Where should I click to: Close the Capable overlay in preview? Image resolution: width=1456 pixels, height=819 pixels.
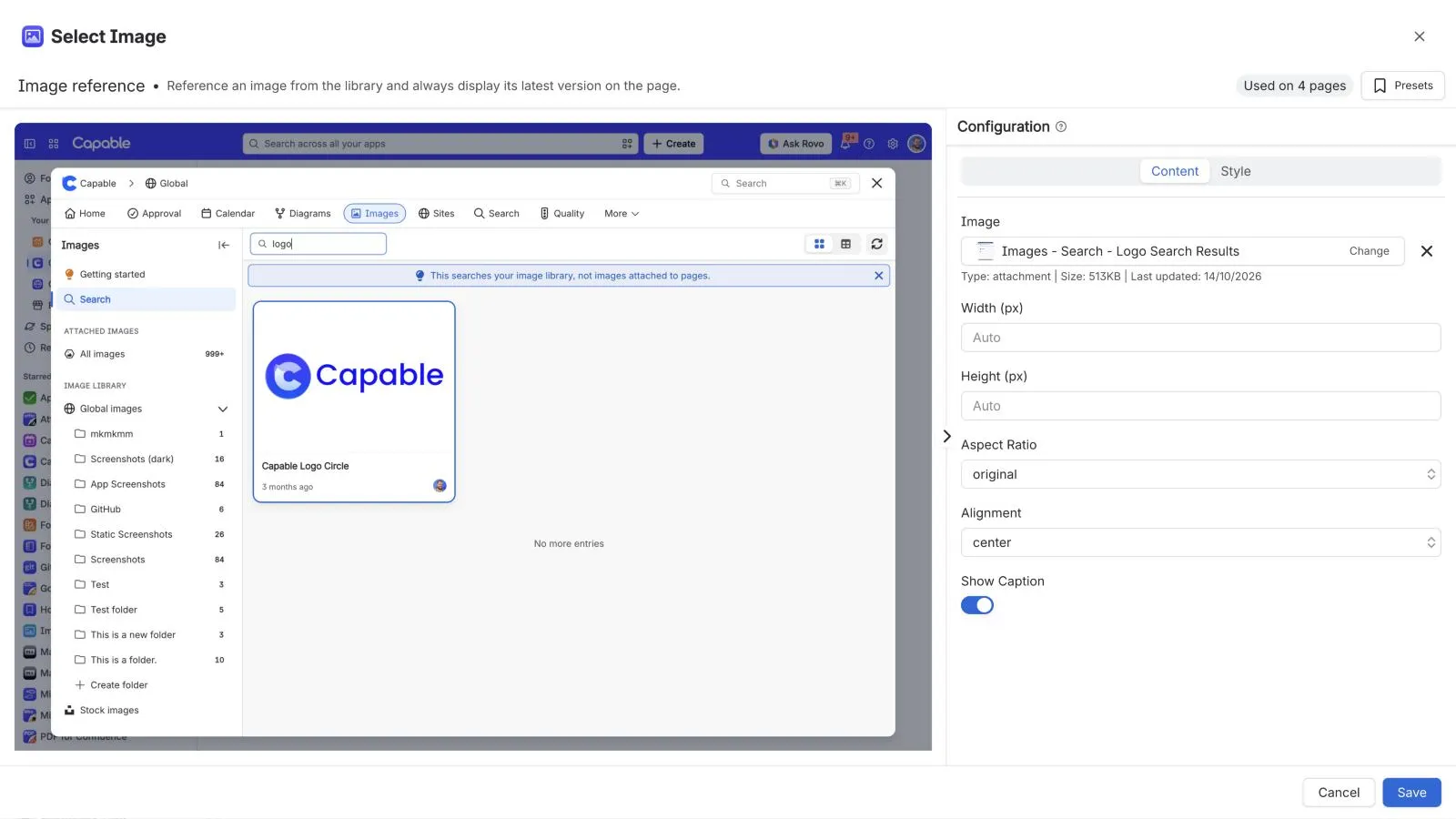[x=877, y=183]
